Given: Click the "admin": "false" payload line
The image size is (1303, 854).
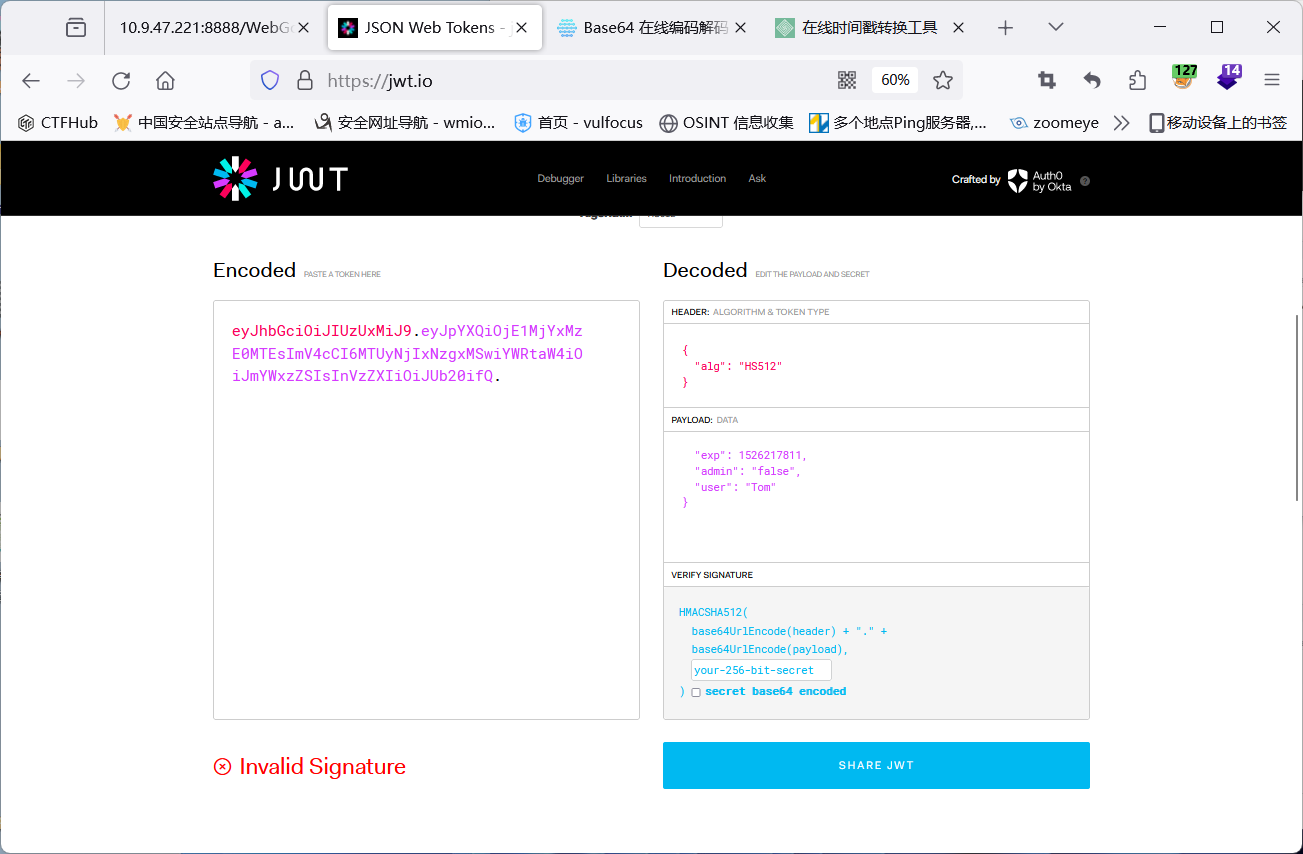Looking at the screenshot, I should point(748,471).
